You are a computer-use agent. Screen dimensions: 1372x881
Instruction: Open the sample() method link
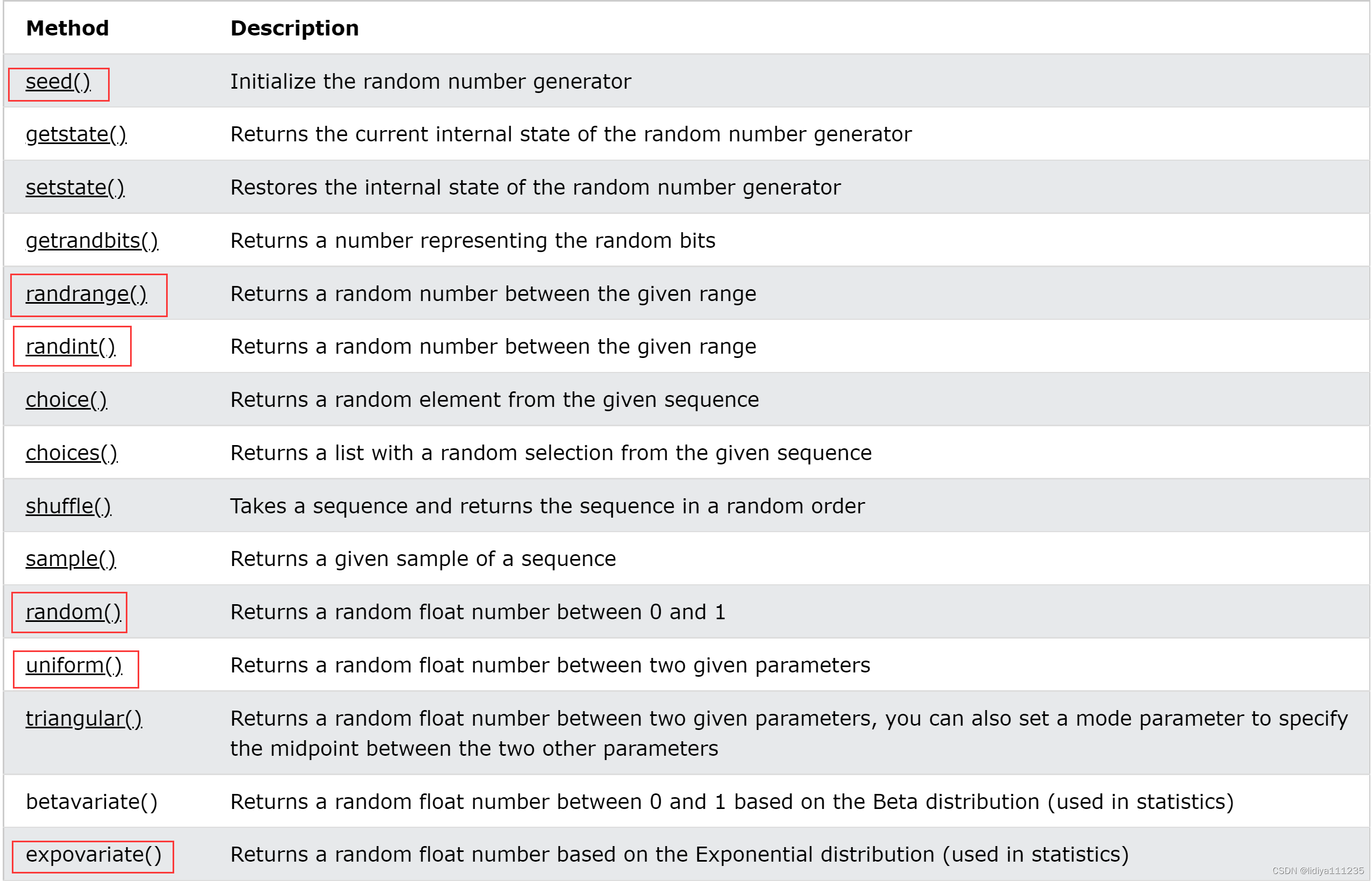pos(71,559)
